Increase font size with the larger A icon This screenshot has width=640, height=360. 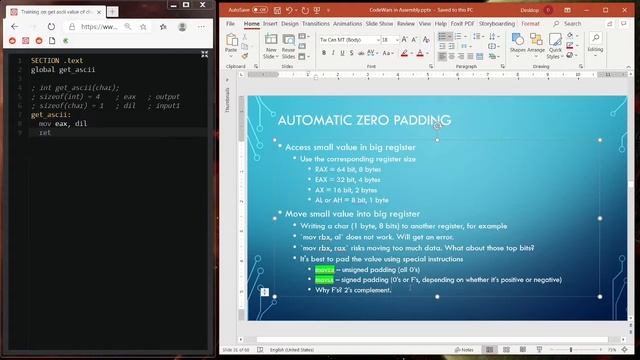[x=404, y=40]
